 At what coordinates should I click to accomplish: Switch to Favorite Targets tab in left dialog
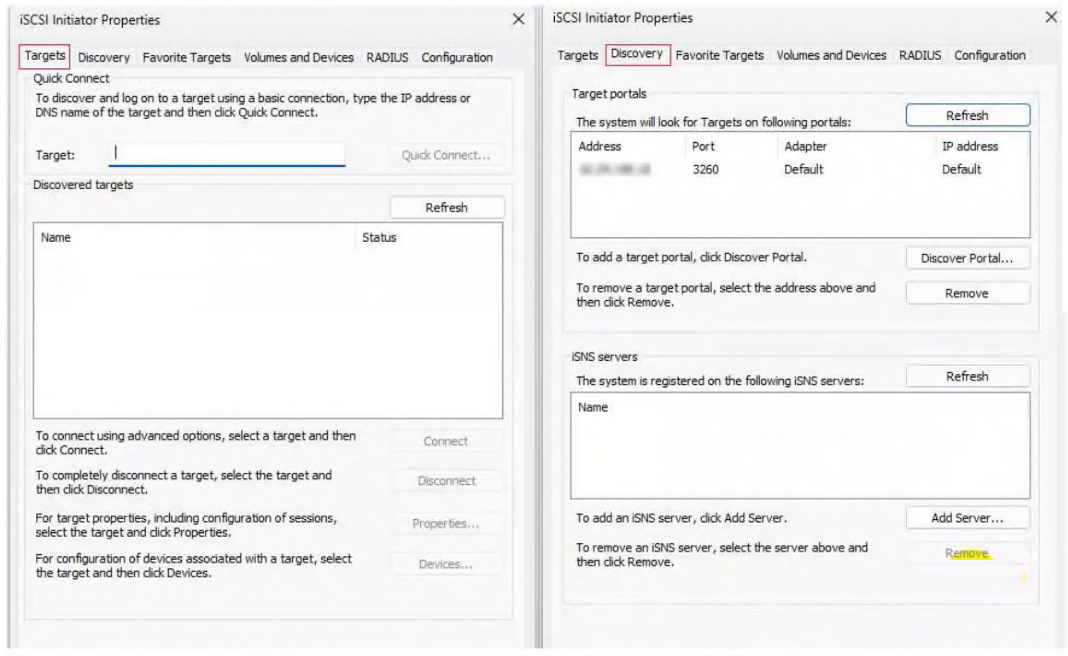click(187, 58)
